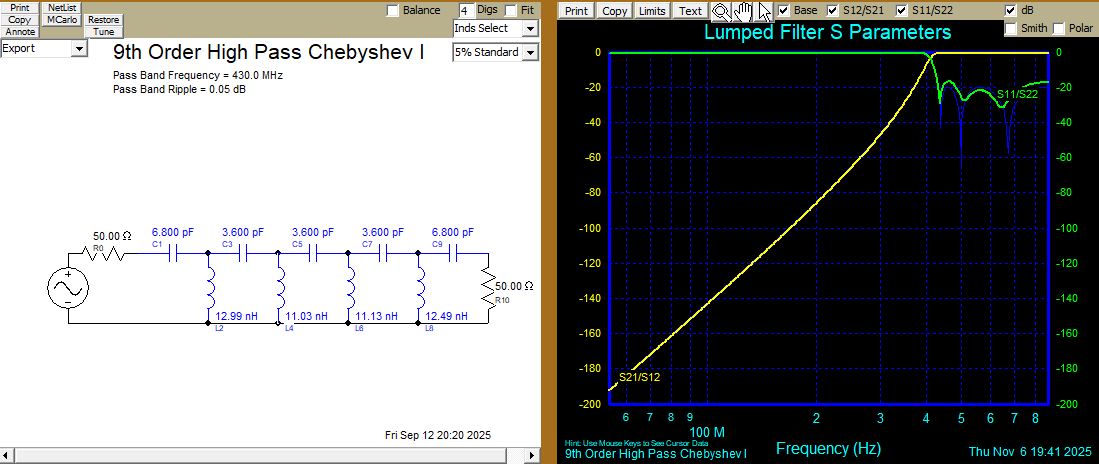
Task: Click the Digs number input field
Action: pyautogui.click(x=464, y=10)
